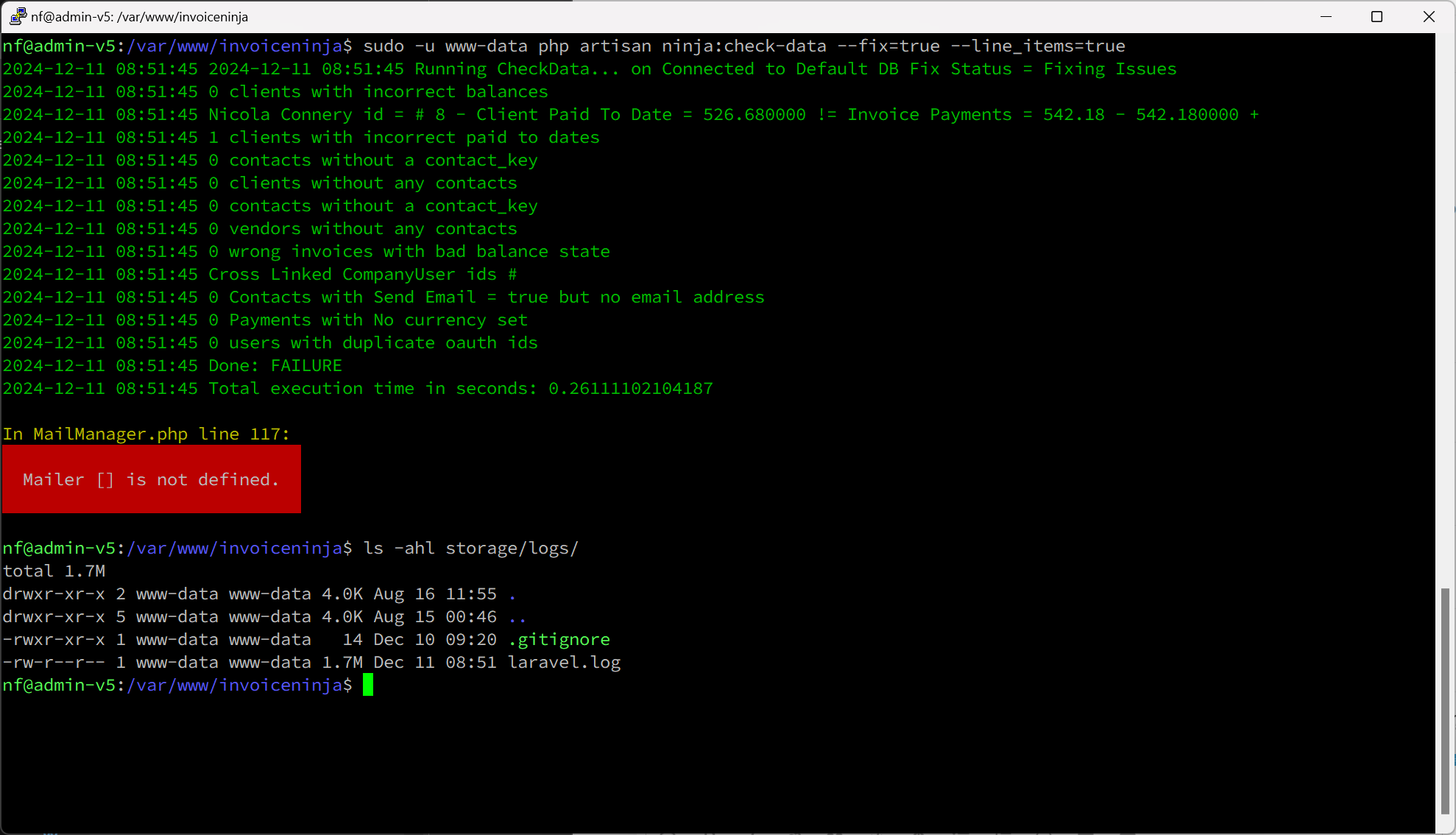The image size is (1456, 835).
Task: Close the terminal window
Action: point(1428,16)
